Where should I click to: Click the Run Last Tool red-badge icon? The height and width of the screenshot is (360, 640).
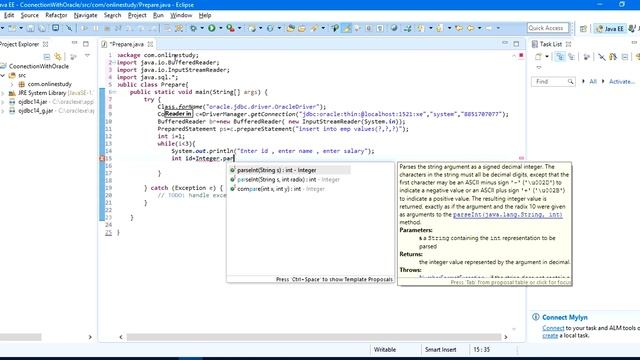231,28
